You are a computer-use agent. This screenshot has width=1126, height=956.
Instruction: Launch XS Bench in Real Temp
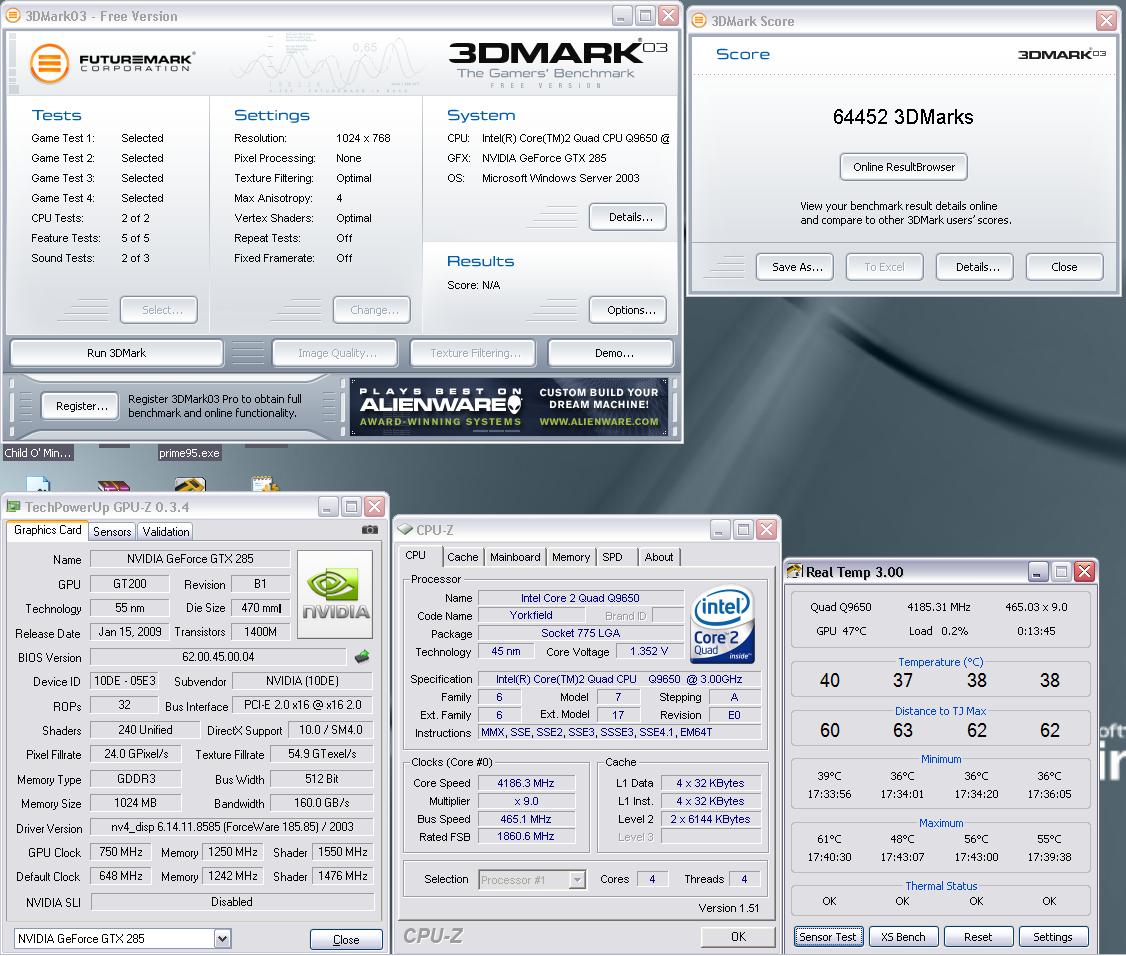pyautogui.click(x=903, y=937)
